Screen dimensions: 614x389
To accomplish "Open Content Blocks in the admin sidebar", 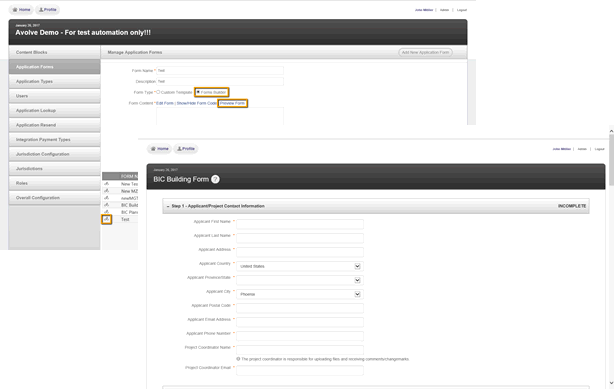I will tap(54, 52).
